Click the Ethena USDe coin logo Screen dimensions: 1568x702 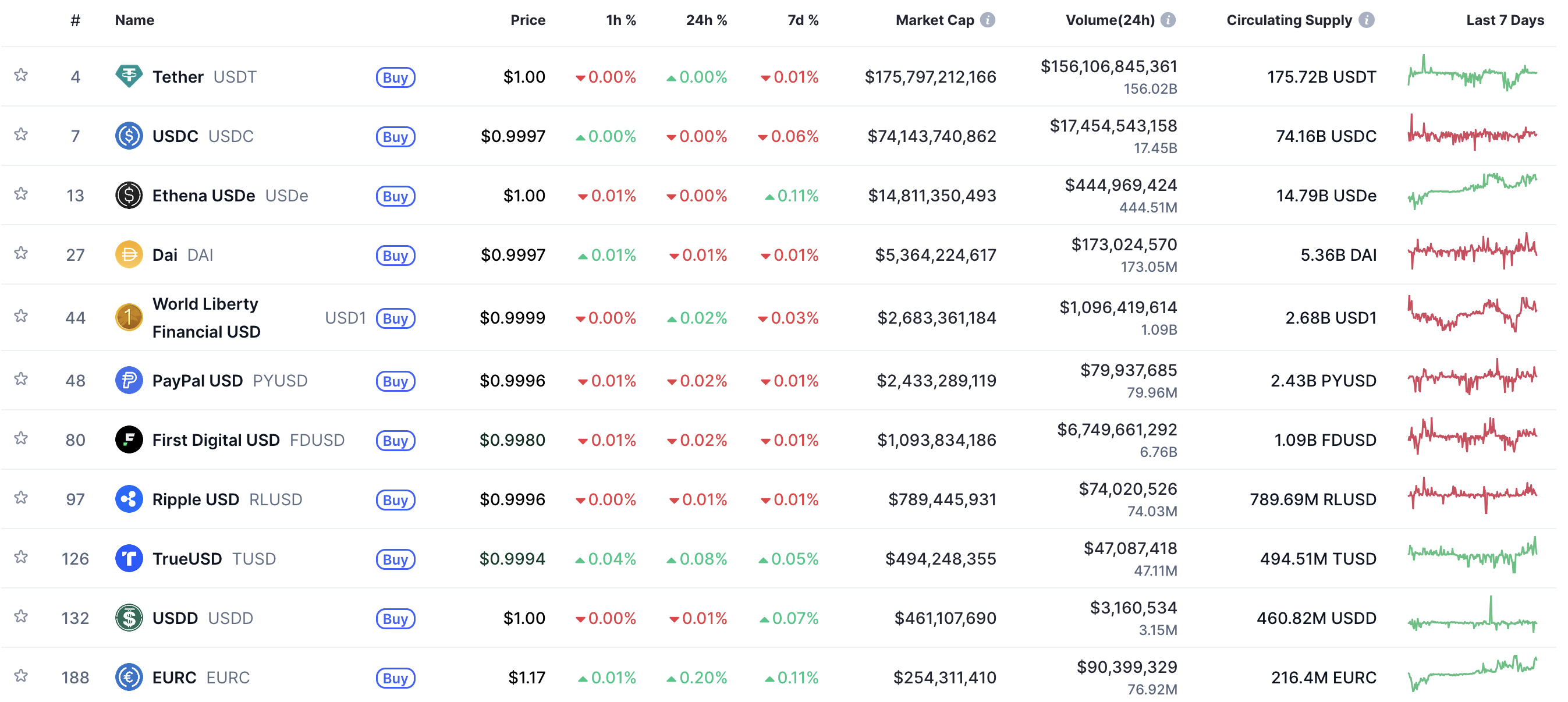(x=129, y=195)
